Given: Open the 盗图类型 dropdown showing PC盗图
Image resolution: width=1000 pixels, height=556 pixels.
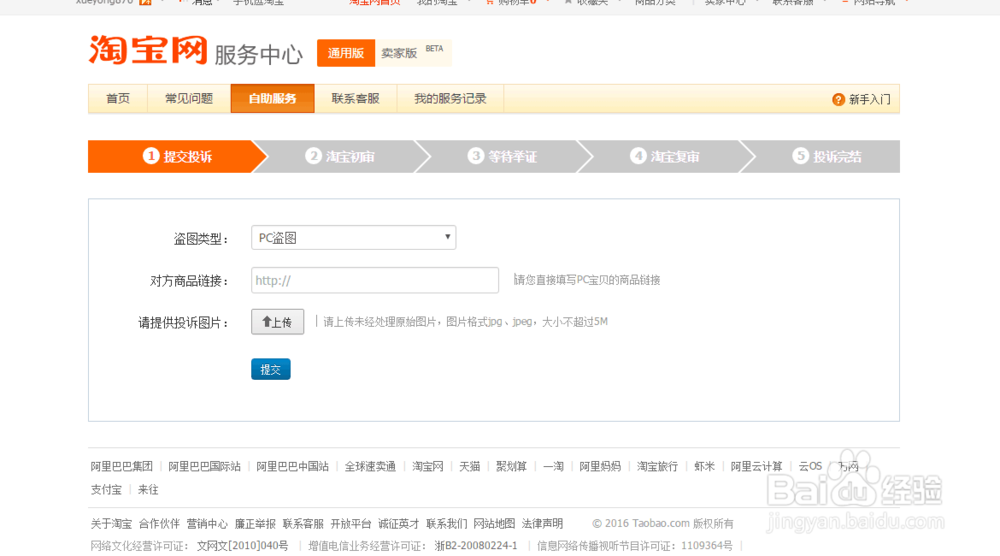Looking at the screenshot, I should 353,238.
